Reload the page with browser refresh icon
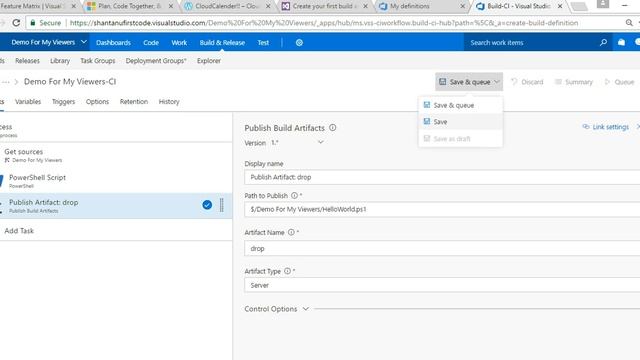640x360 pixels. tap(16, 23)
